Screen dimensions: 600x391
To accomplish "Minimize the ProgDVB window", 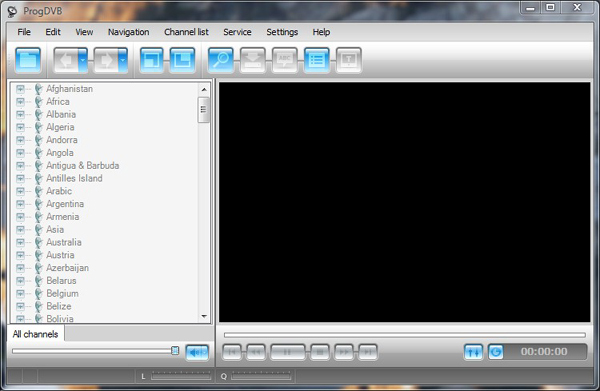I will (530, 8).
